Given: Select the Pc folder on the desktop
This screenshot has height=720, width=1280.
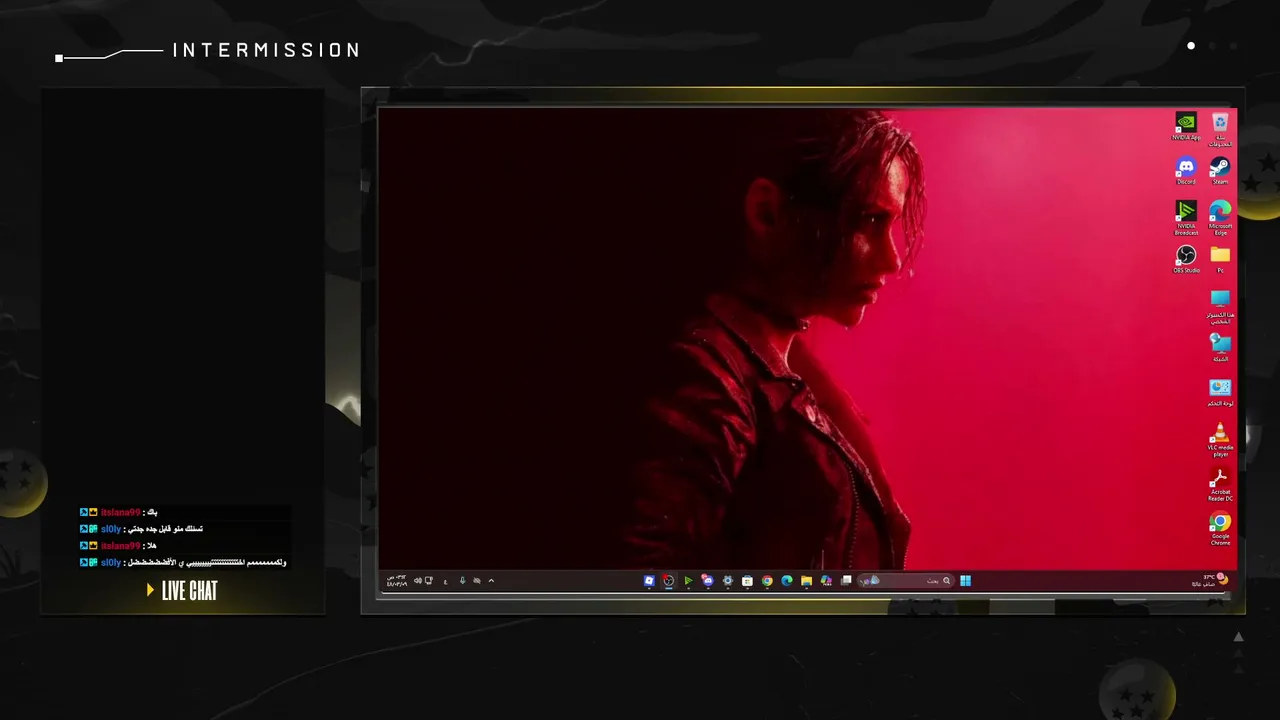Looking at the screenshot, I should (x=1220, y=259).
